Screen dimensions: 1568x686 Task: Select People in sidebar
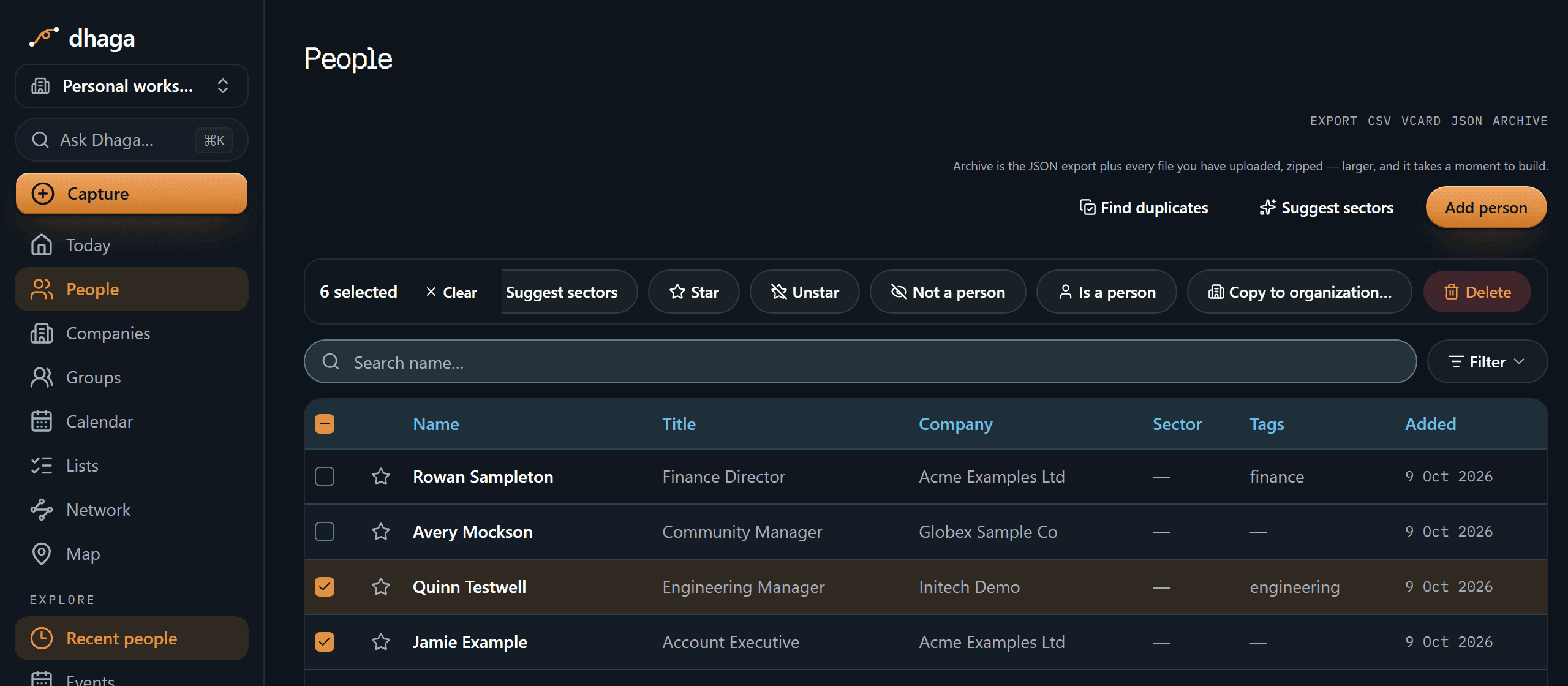coord(132,289)
